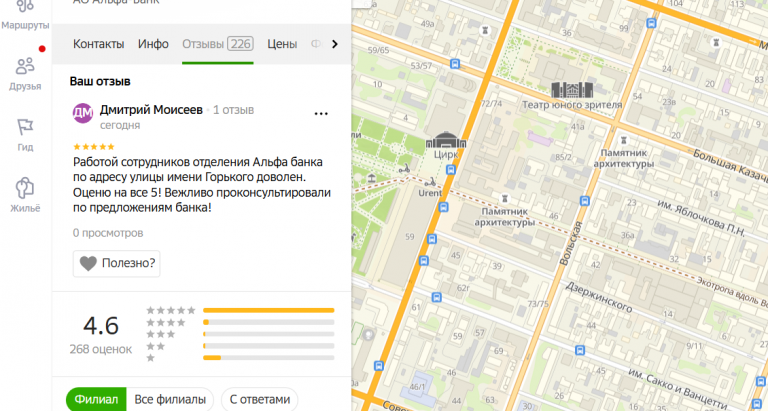Select the Отзывы 226 tab

pyautogui.click(x=217, y=44)
